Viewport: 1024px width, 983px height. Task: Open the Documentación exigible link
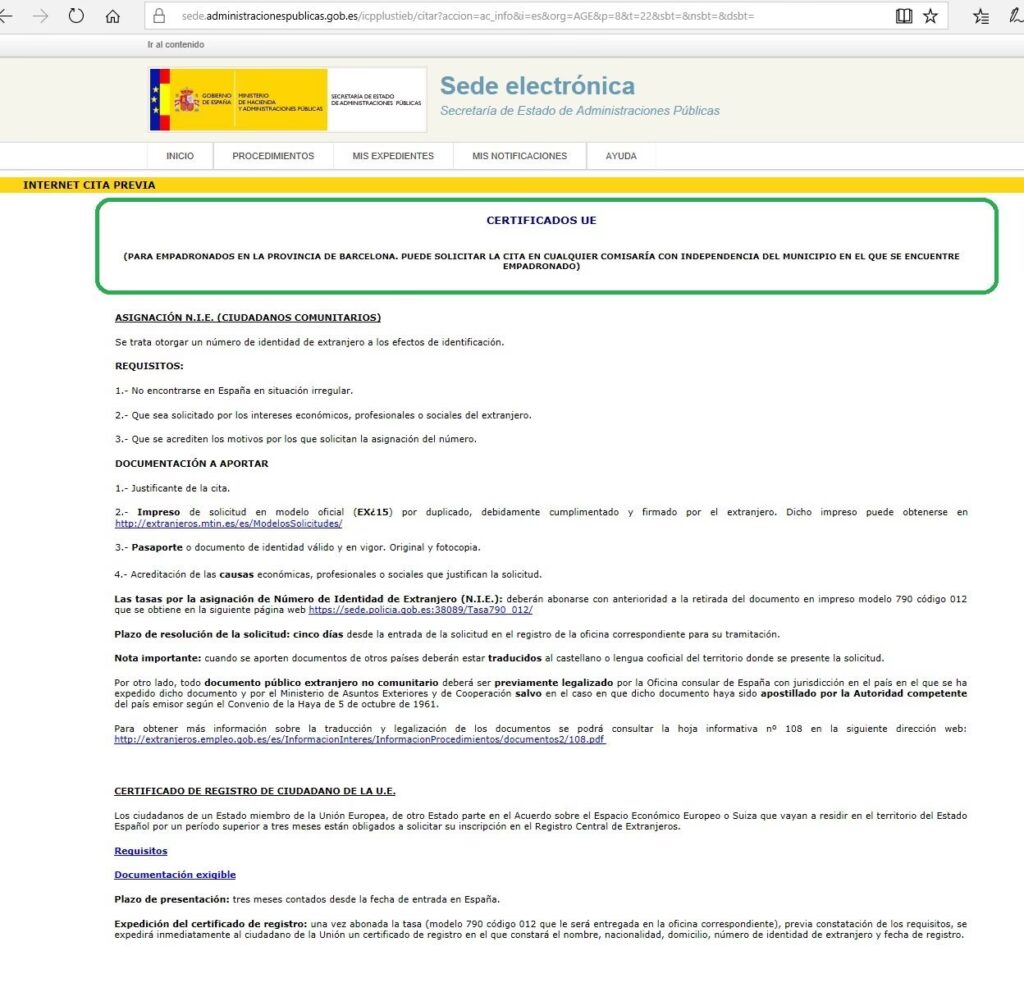[175, 875]
